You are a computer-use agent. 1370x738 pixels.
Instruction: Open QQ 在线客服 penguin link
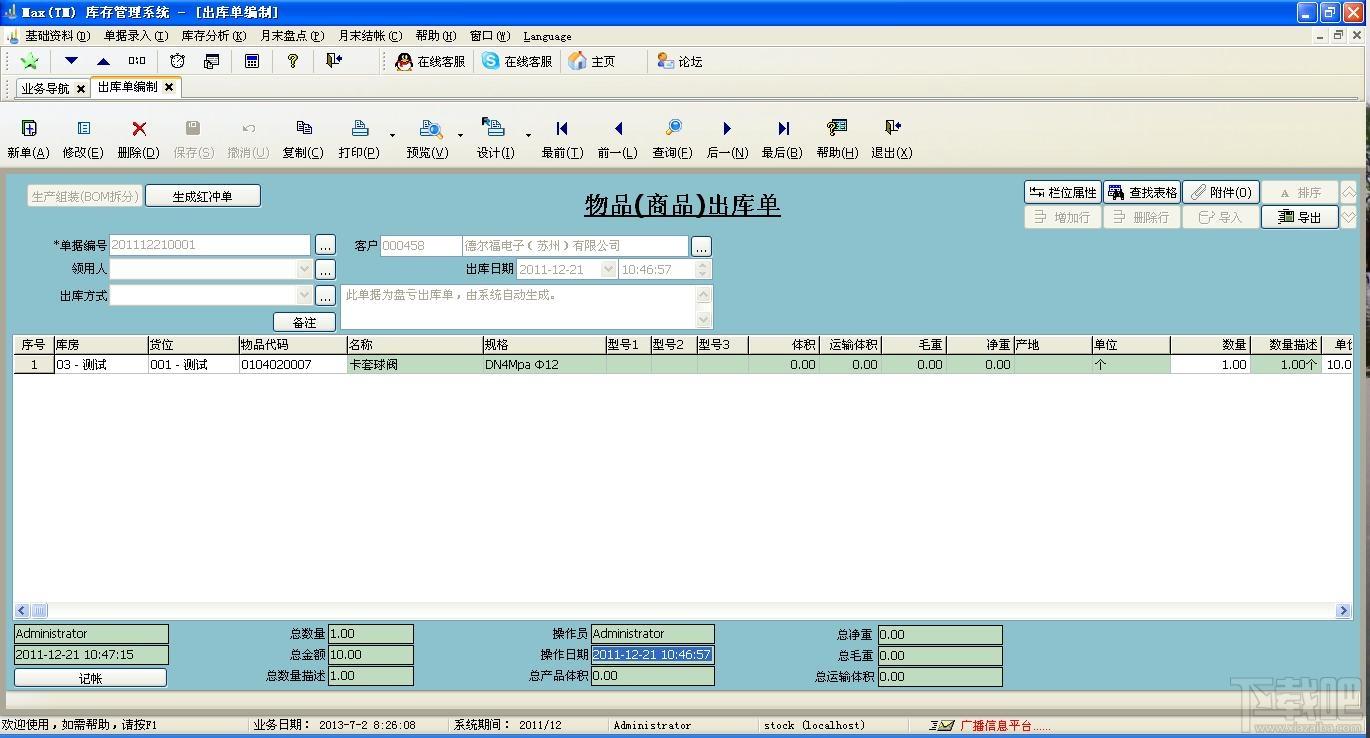click(x=430, y=61)
